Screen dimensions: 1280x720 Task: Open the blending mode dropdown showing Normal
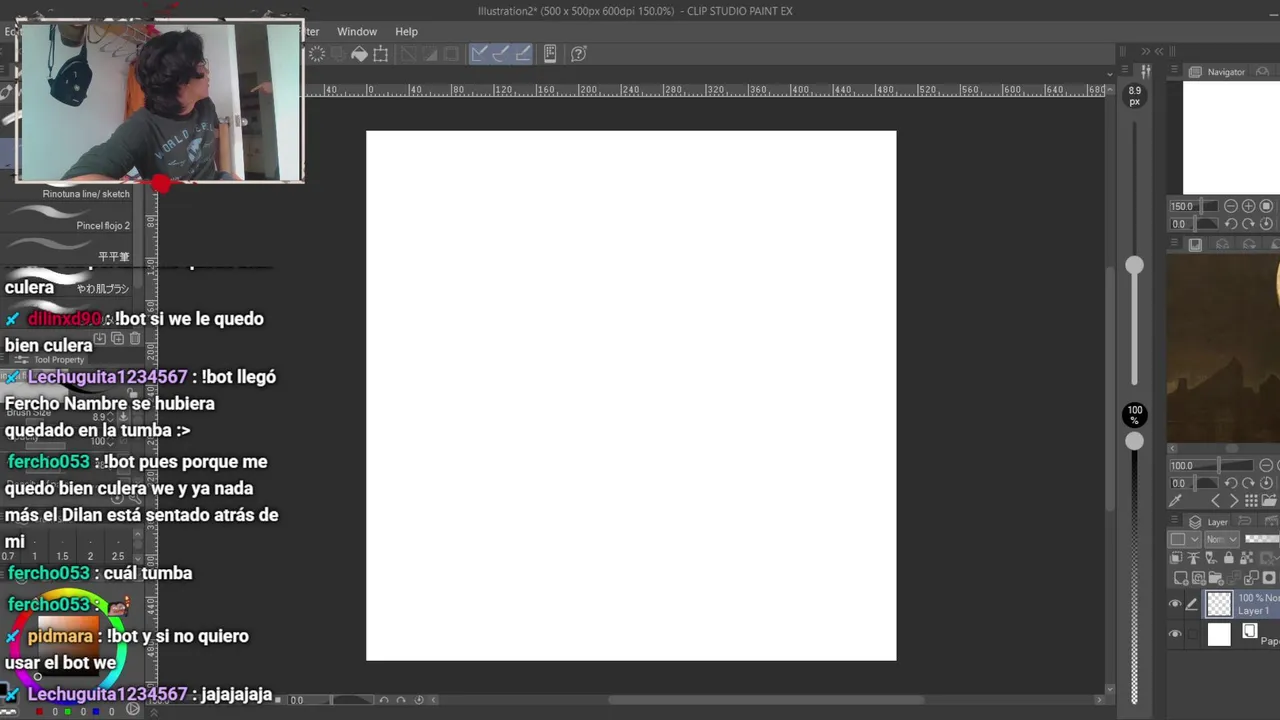1222,539
